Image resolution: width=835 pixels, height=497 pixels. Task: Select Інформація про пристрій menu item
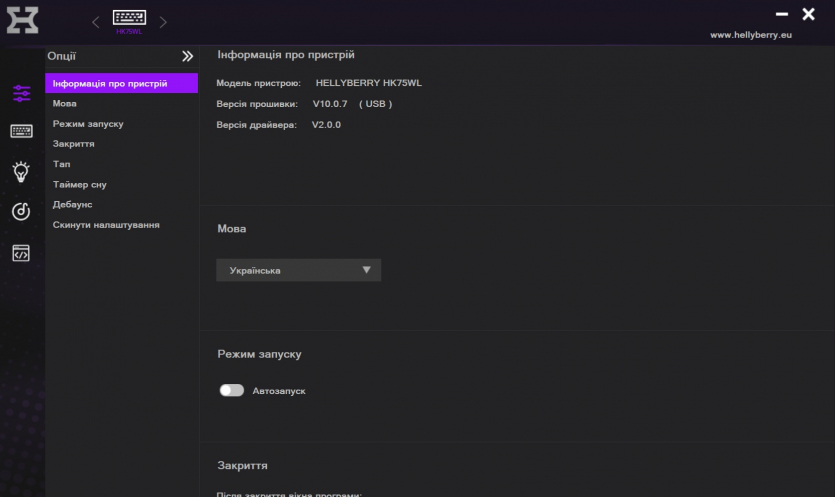coord(110,83)
